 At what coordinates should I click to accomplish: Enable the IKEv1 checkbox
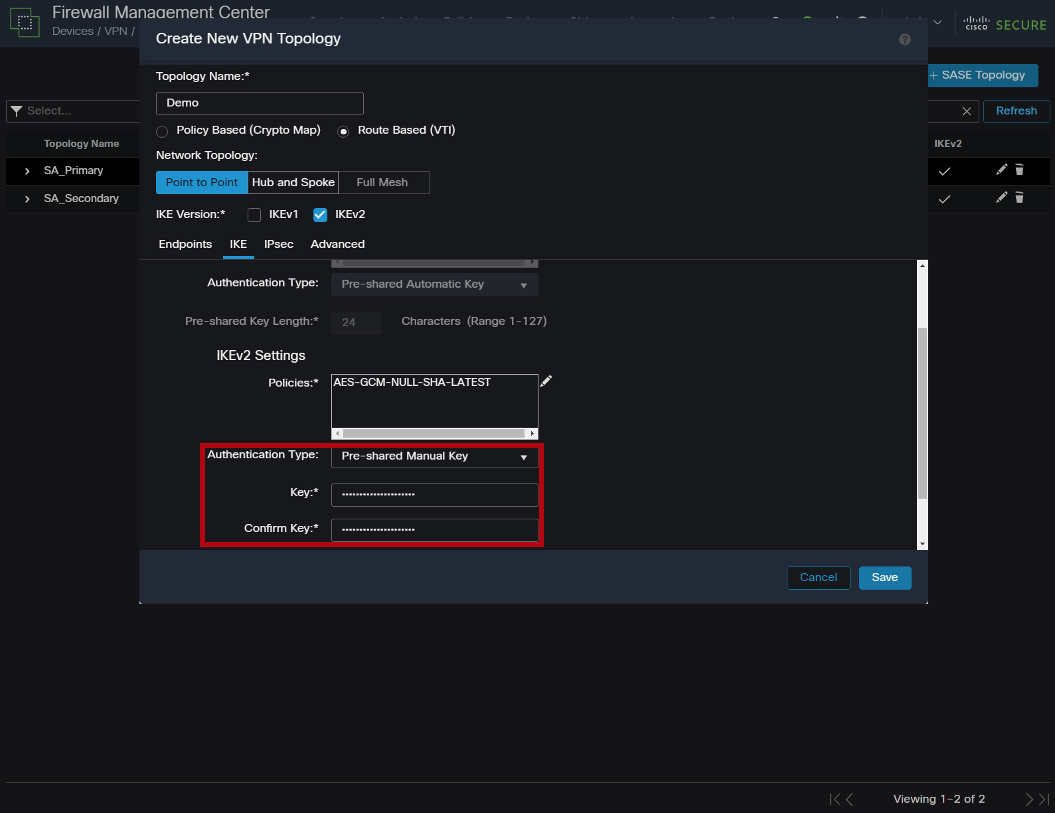[x=254, y=214]
